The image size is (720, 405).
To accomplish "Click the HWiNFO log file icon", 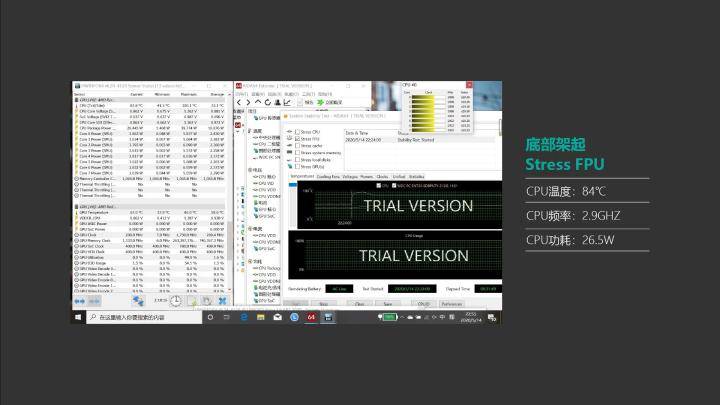I will click(192, 301).
